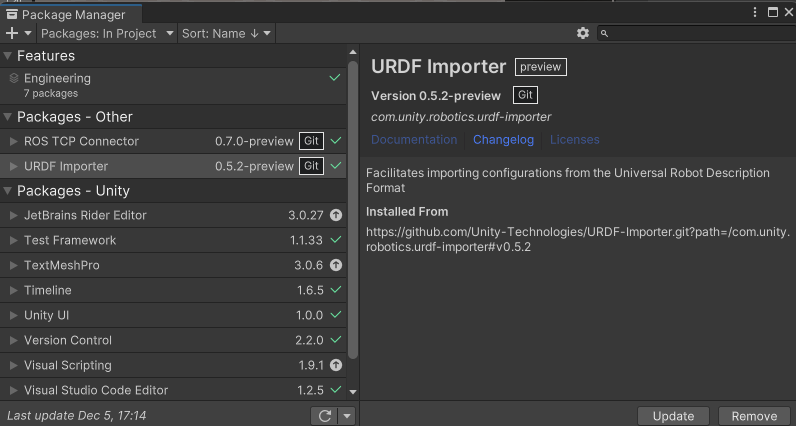Open the Package Manager kebab menu

[x=755, y=12]
